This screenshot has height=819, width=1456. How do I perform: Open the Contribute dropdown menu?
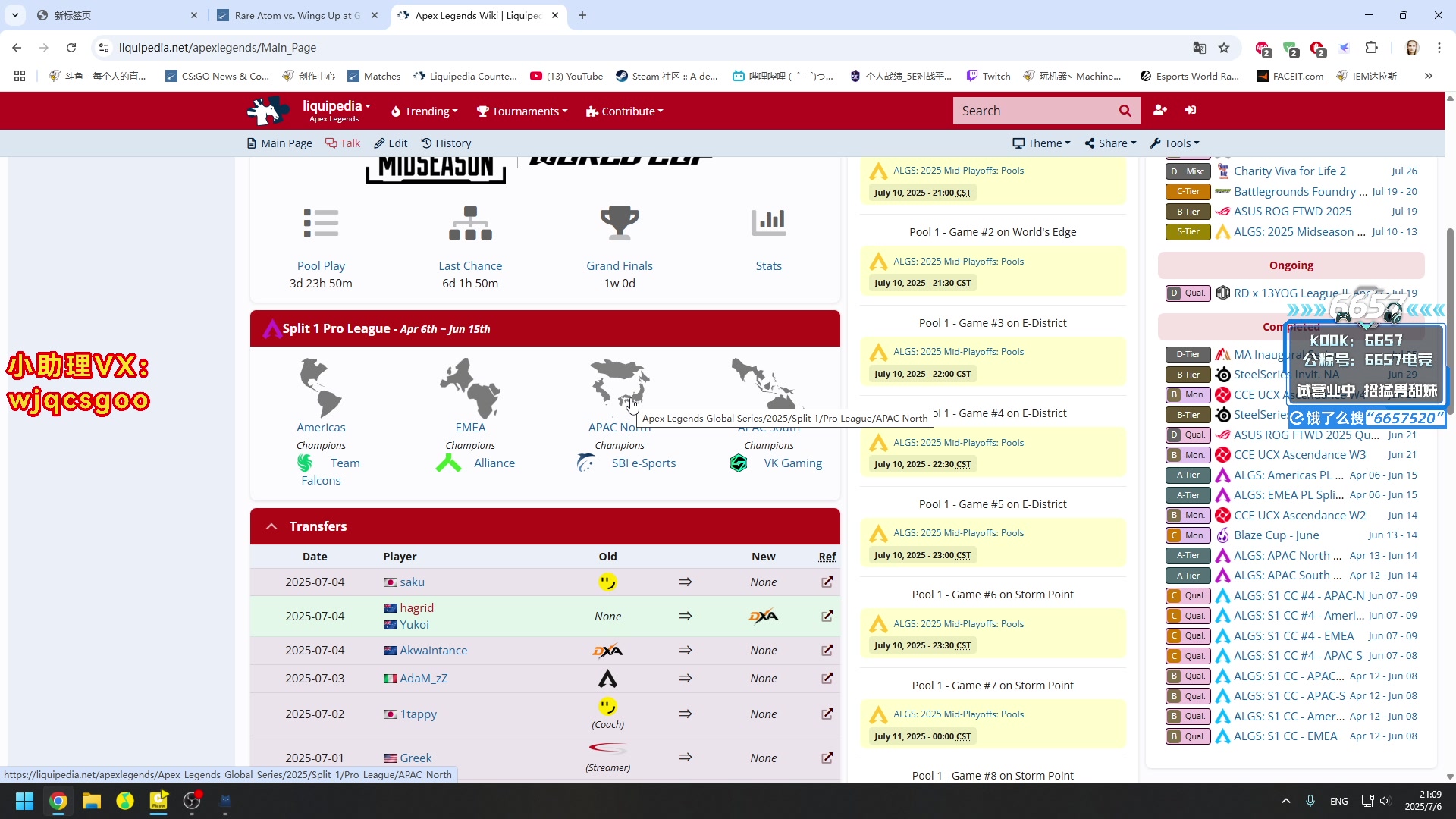pos(624,111)
